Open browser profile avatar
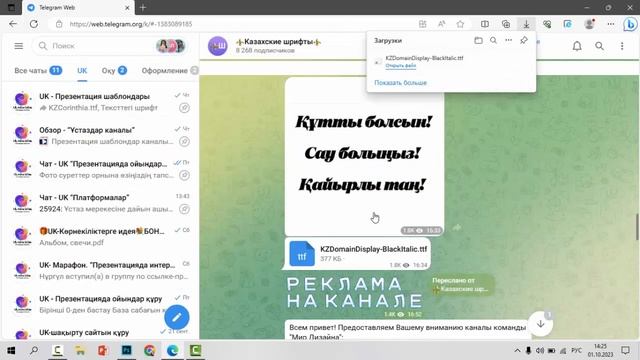This screenshot has width=640, height=360. 589,24
